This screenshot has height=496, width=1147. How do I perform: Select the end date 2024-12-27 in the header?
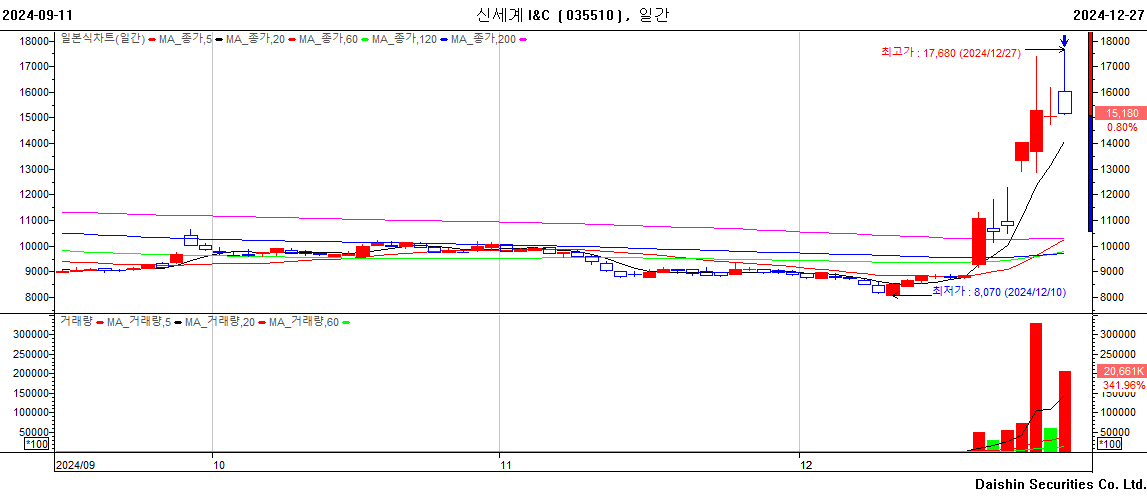click(1109, 15)
